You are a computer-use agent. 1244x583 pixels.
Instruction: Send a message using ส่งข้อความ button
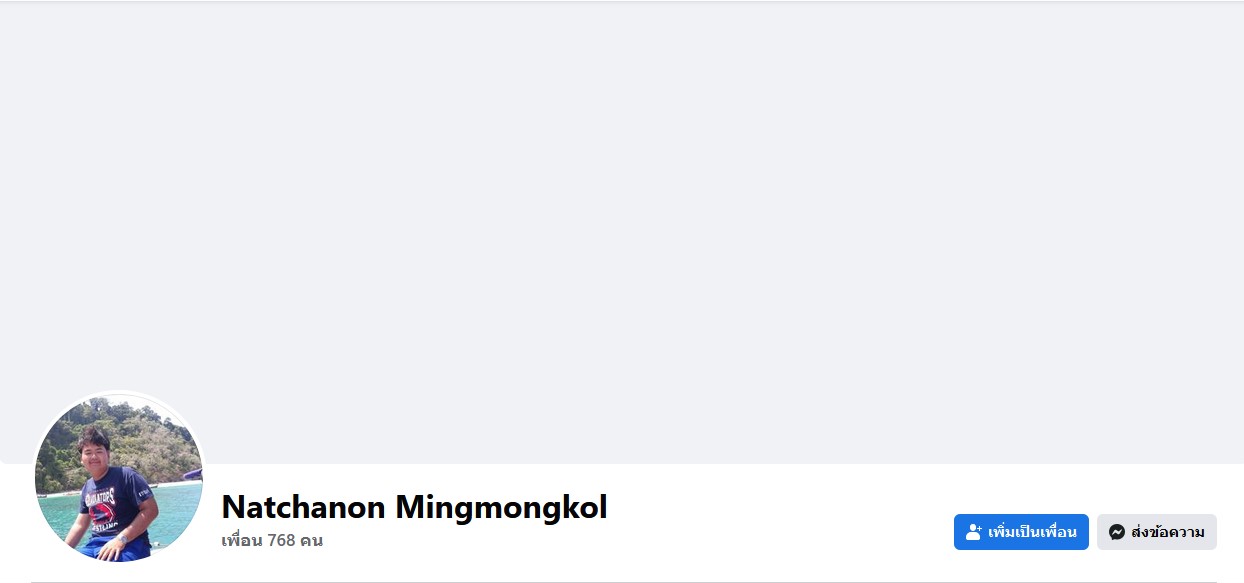tap(1157, 532)
